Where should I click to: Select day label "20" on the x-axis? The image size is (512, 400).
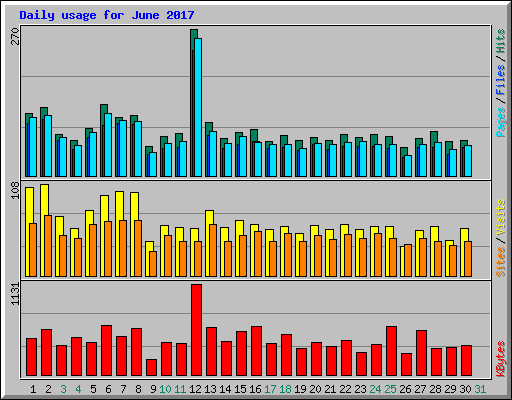[x=315, y=389]
